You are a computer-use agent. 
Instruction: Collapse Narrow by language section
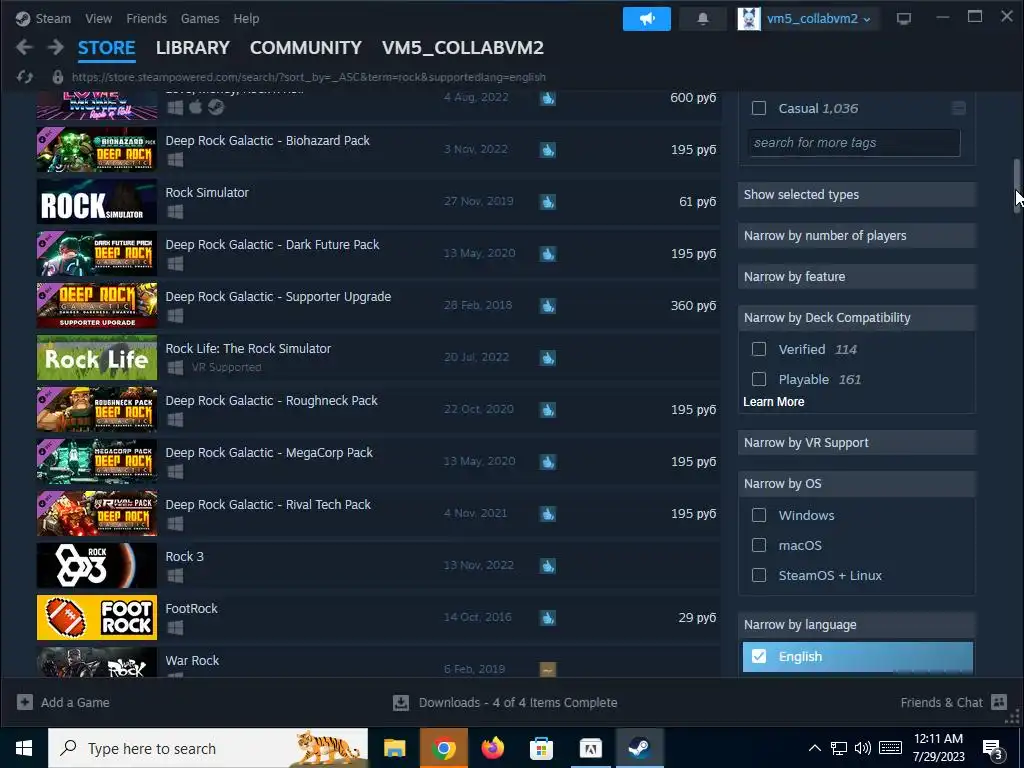coord(857,625)
